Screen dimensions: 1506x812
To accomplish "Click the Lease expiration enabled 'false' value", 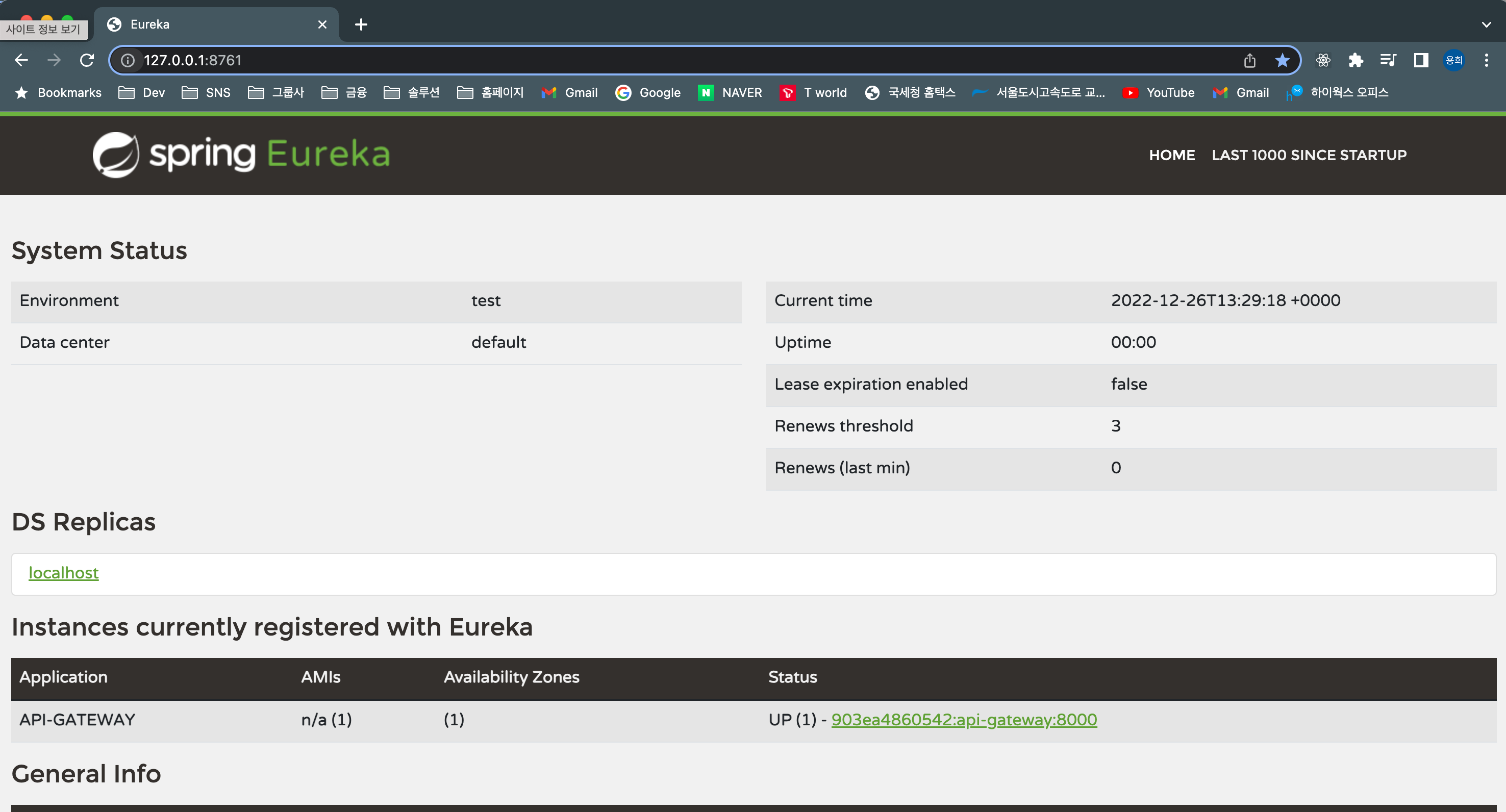I will 1129,384.
